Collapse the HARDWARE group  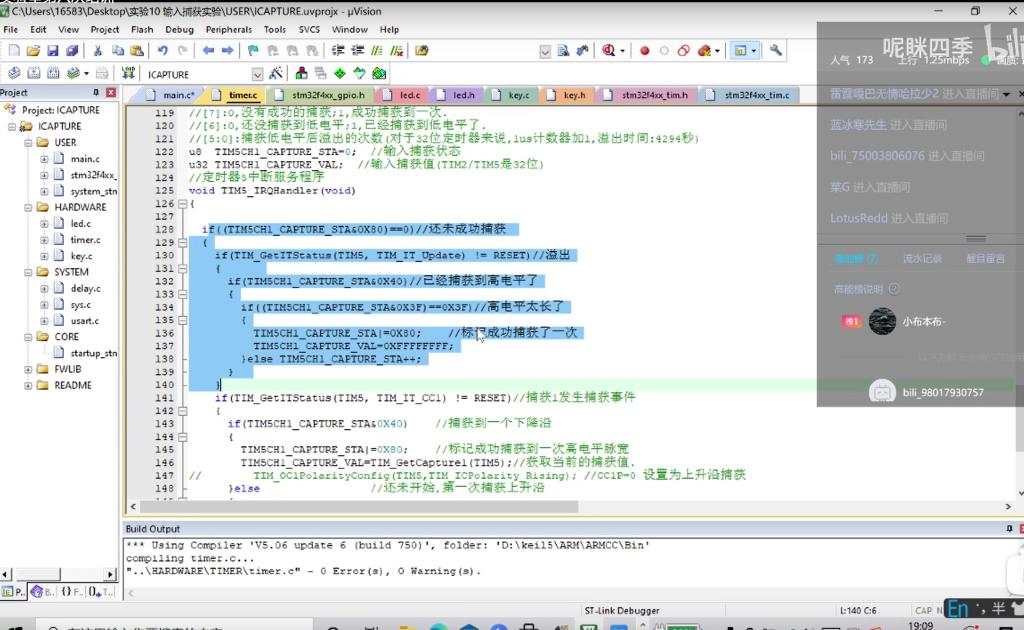tap(29, 207)
